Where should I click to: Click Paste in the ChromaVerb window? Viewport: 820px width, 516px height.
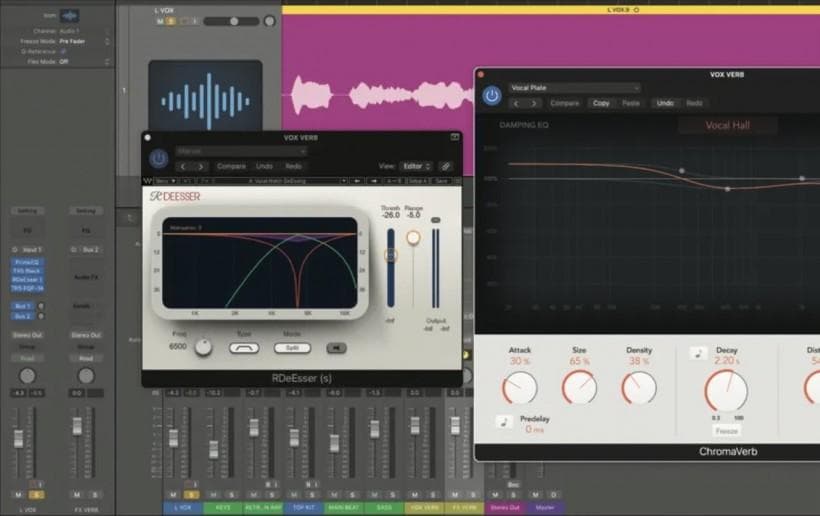click(x=631, y=104)
